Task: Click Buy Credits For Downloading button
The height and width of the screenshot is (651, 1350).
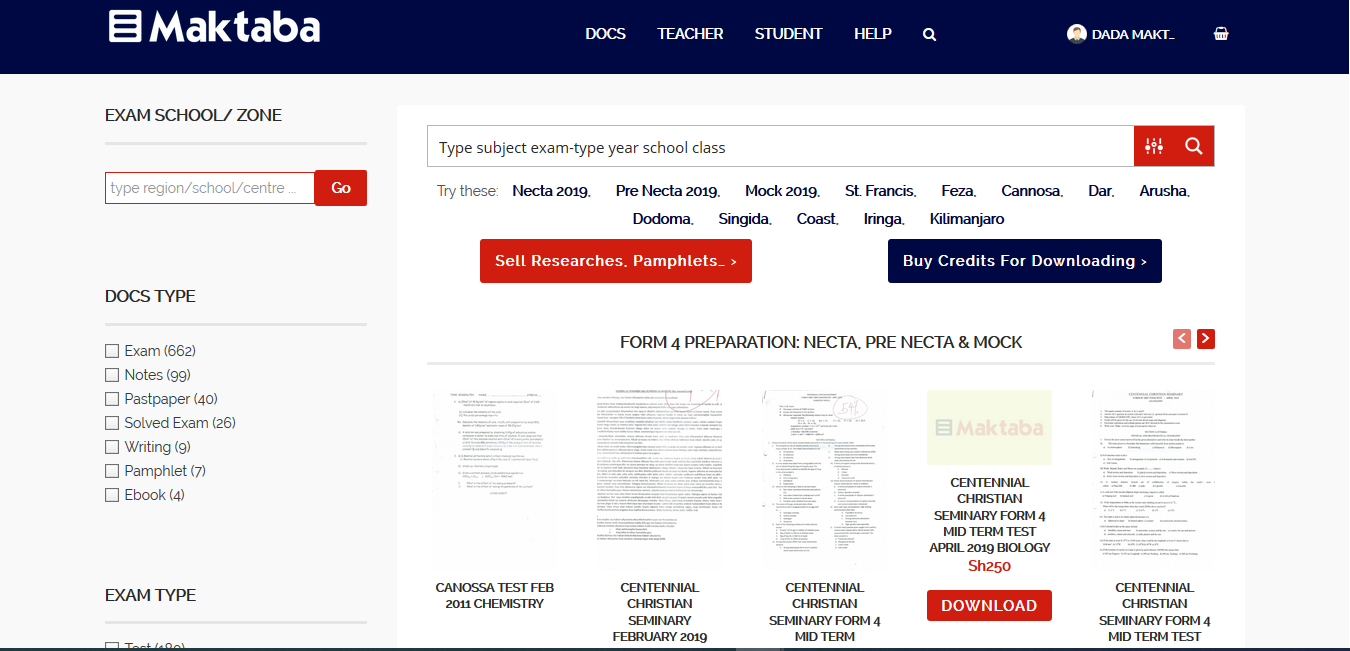Action: click(1025, 261)
